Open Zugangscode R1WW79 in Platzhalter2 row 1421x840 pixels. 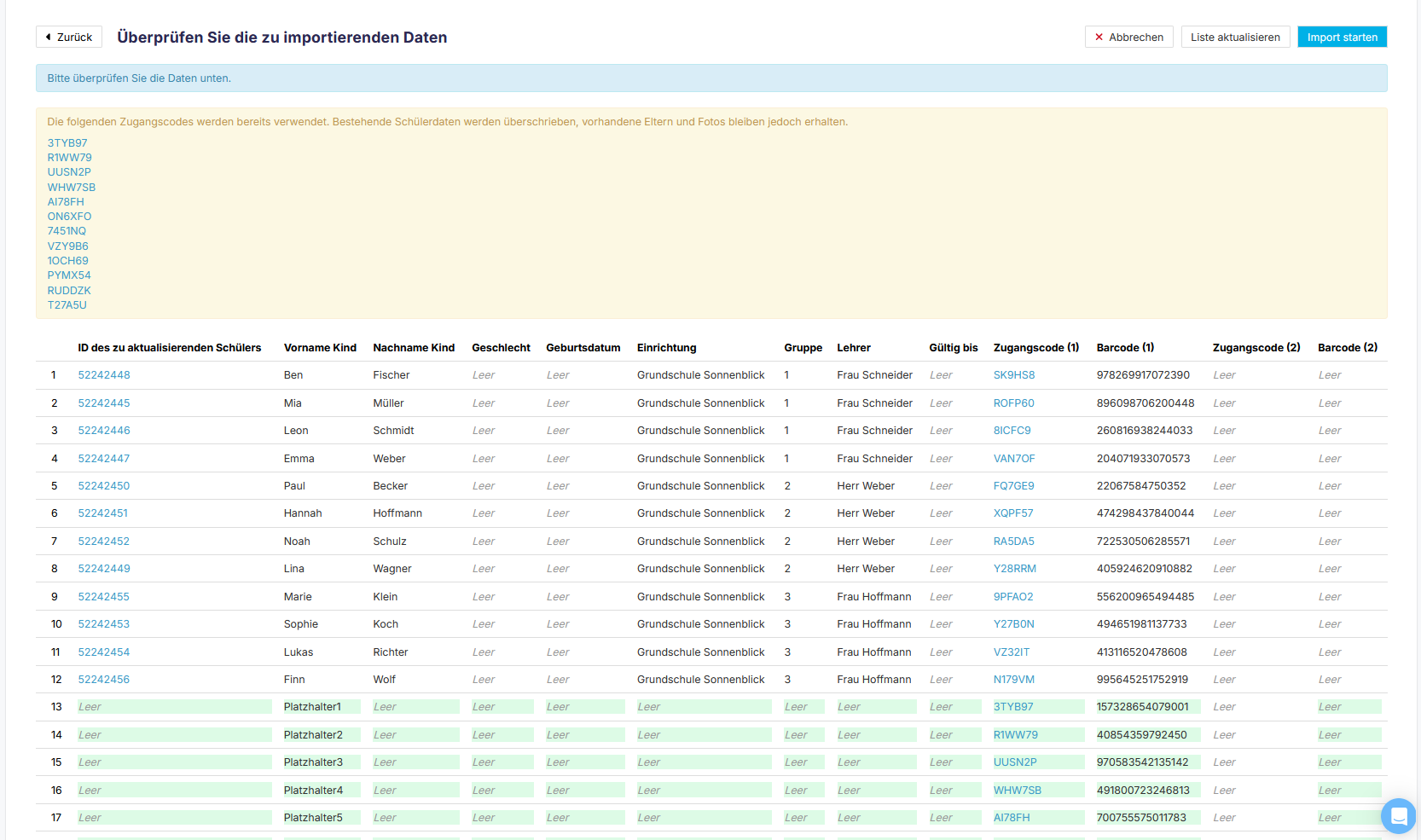pos(1016,735)
